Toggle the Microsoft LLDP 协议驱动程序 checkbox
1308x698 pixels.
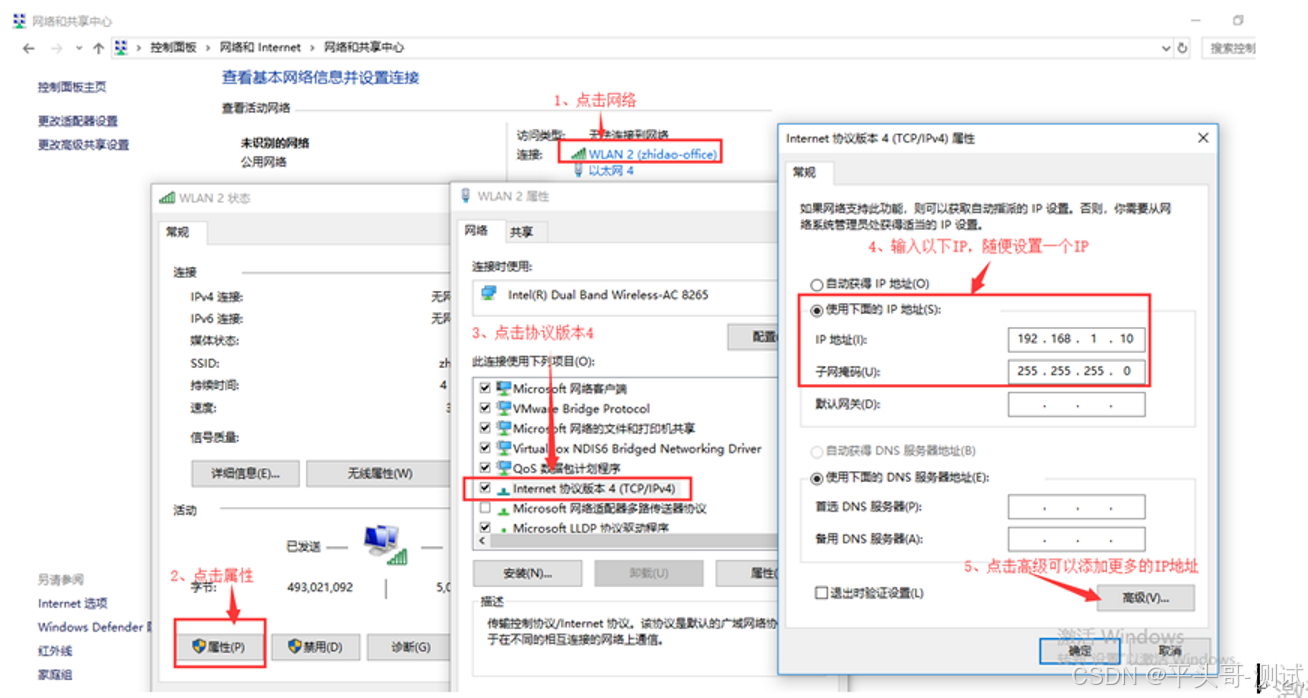(485, 527)
